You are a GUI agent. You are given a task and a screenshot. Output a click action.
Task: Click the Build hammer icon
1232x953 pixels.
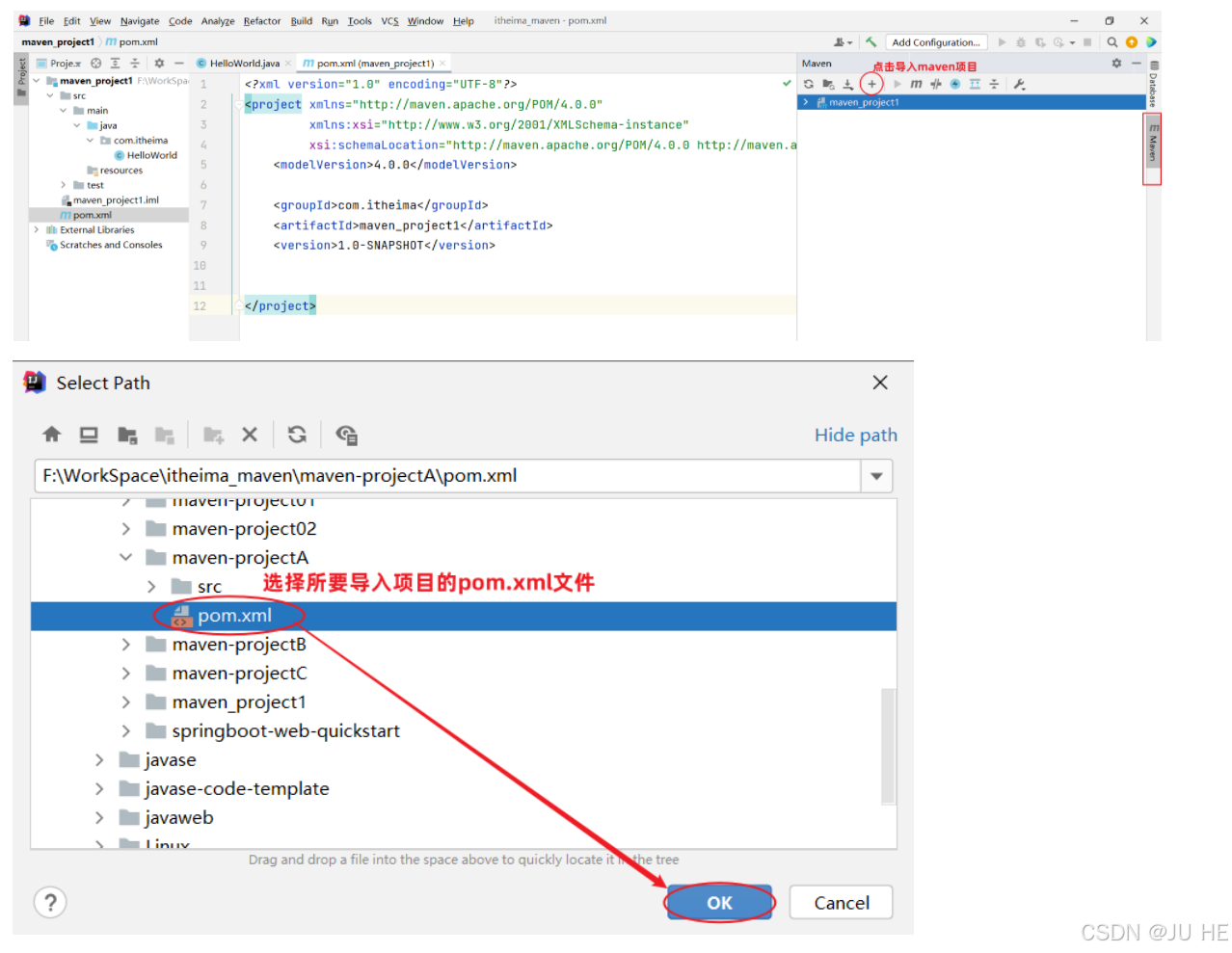click(870, 41)
